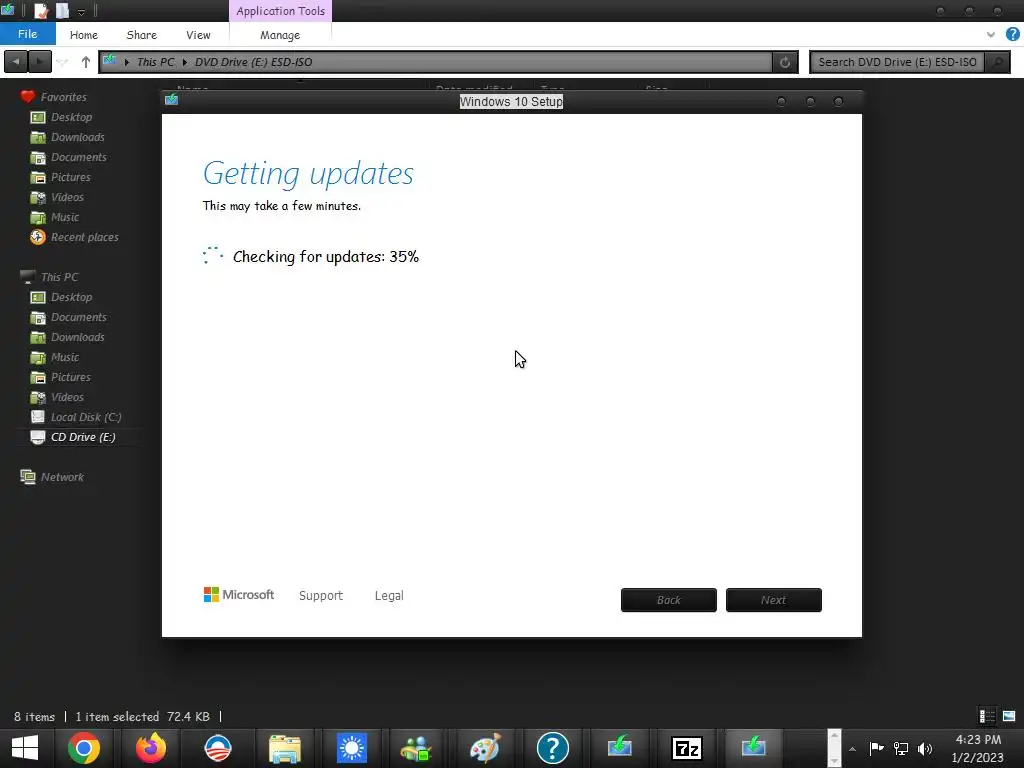This screenshot has width=1024, height=768.
Task: Expand the breadcrumb arrow after This PC
Action: (185, 62)
